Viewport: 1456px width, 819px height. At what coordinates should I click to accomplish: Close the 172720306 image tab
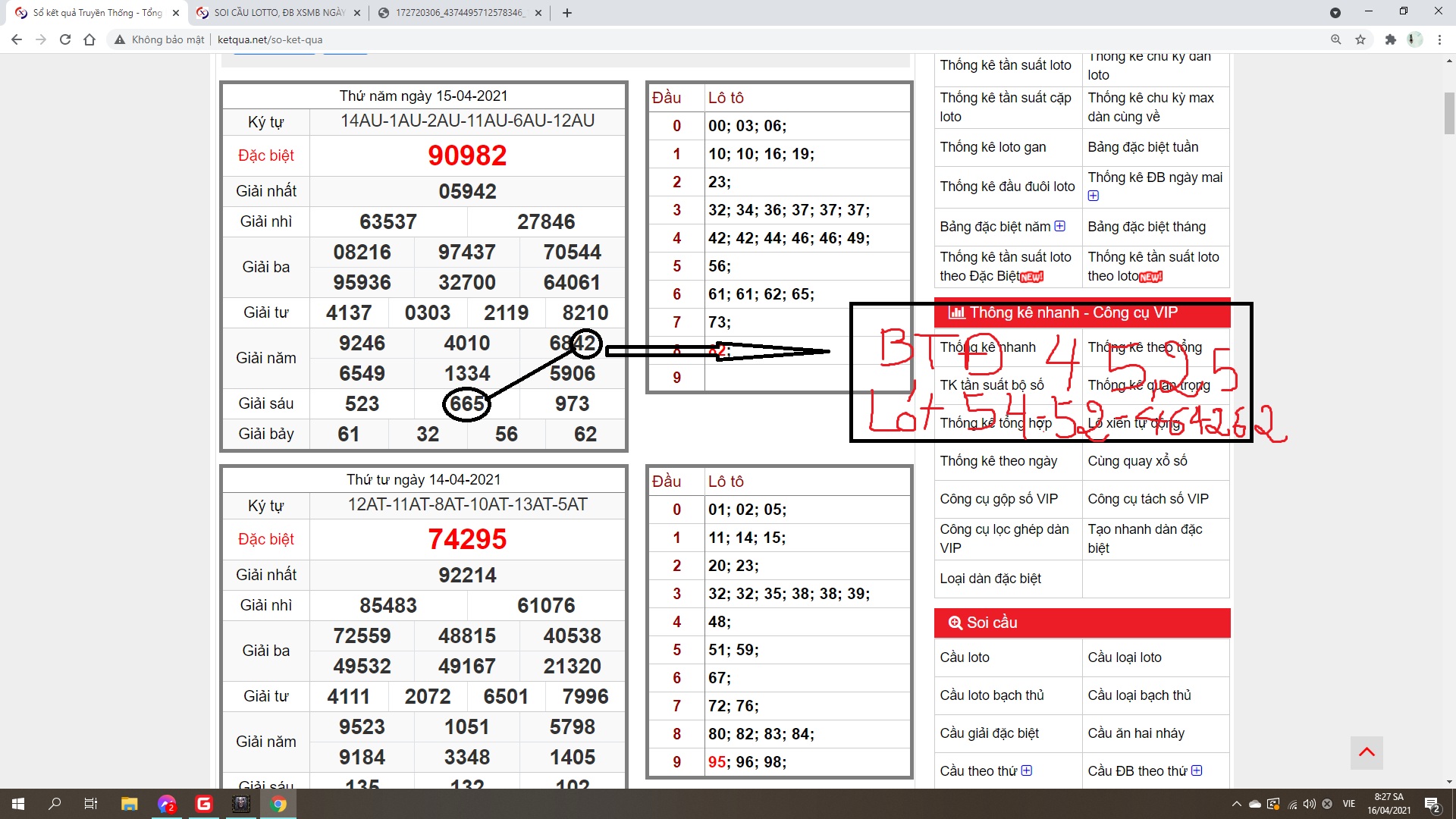click(538, 13)
